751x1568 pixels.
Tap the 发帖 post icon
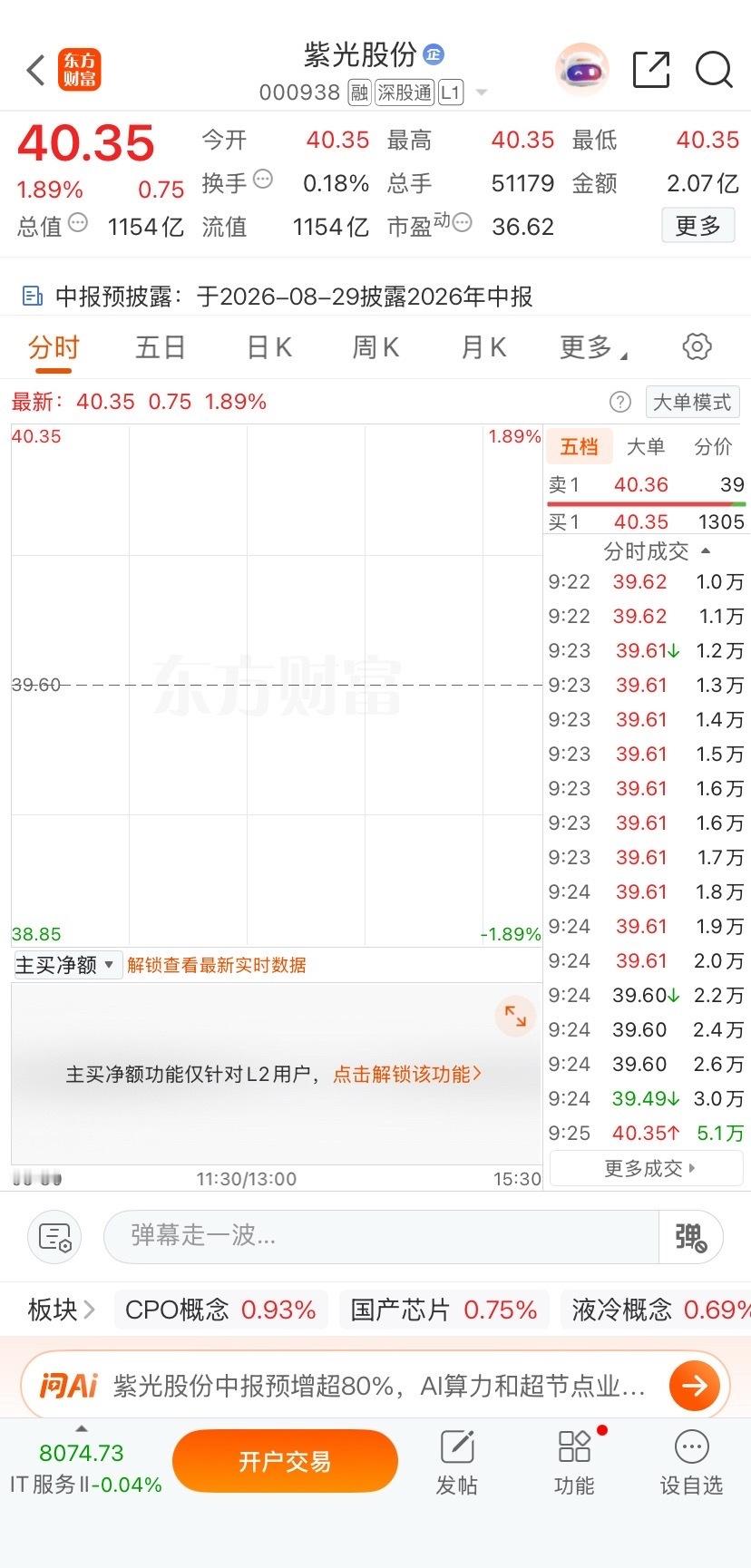[456, 1461]
